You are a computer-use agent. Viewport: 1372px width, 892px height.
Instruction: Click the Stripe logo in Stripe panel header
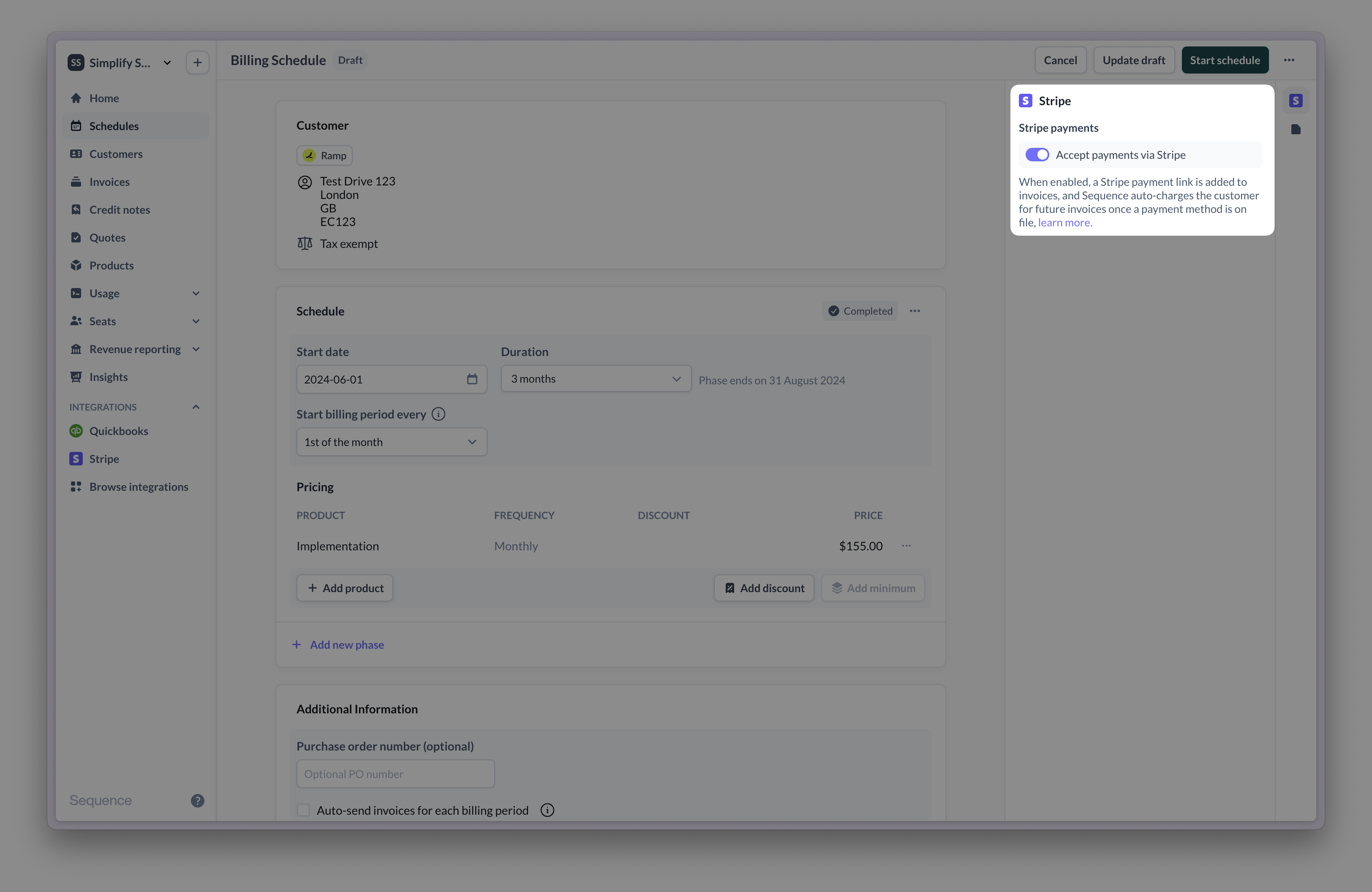click(x=1026, y=101)
